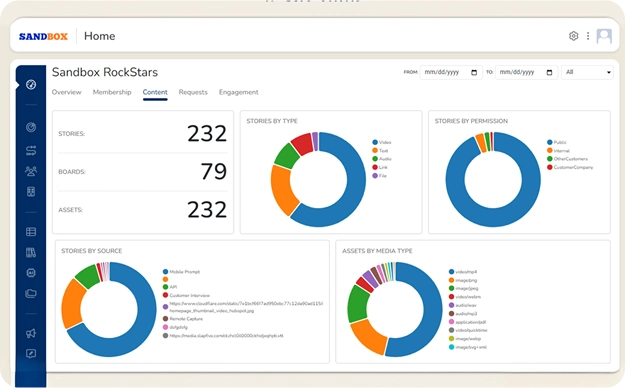Toggle Text legend in Stories by Type
The image size is (625, 388).
(380, 151)
